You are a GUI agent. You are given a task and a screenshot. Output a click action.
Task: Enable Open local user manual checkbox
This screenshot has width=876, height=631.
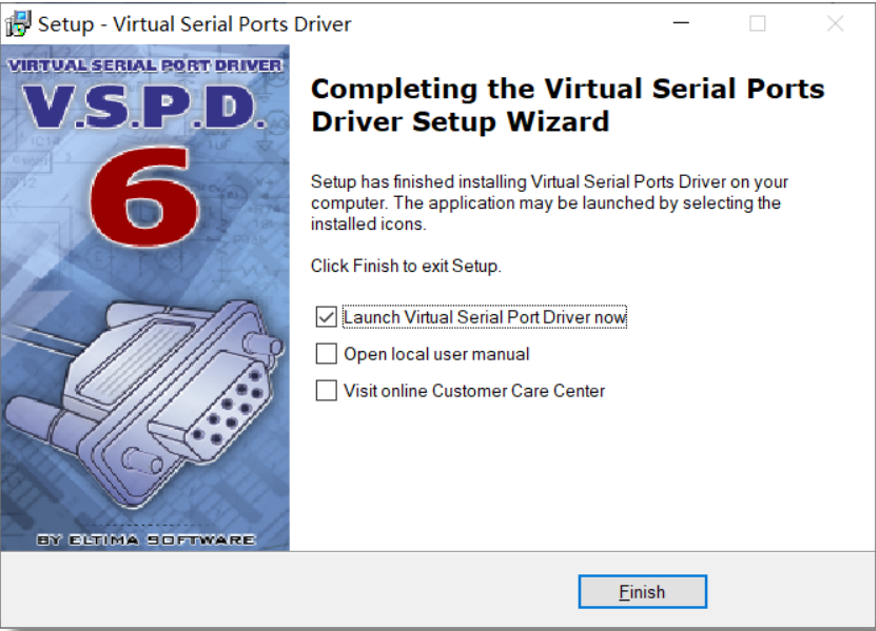pos(326,354)
